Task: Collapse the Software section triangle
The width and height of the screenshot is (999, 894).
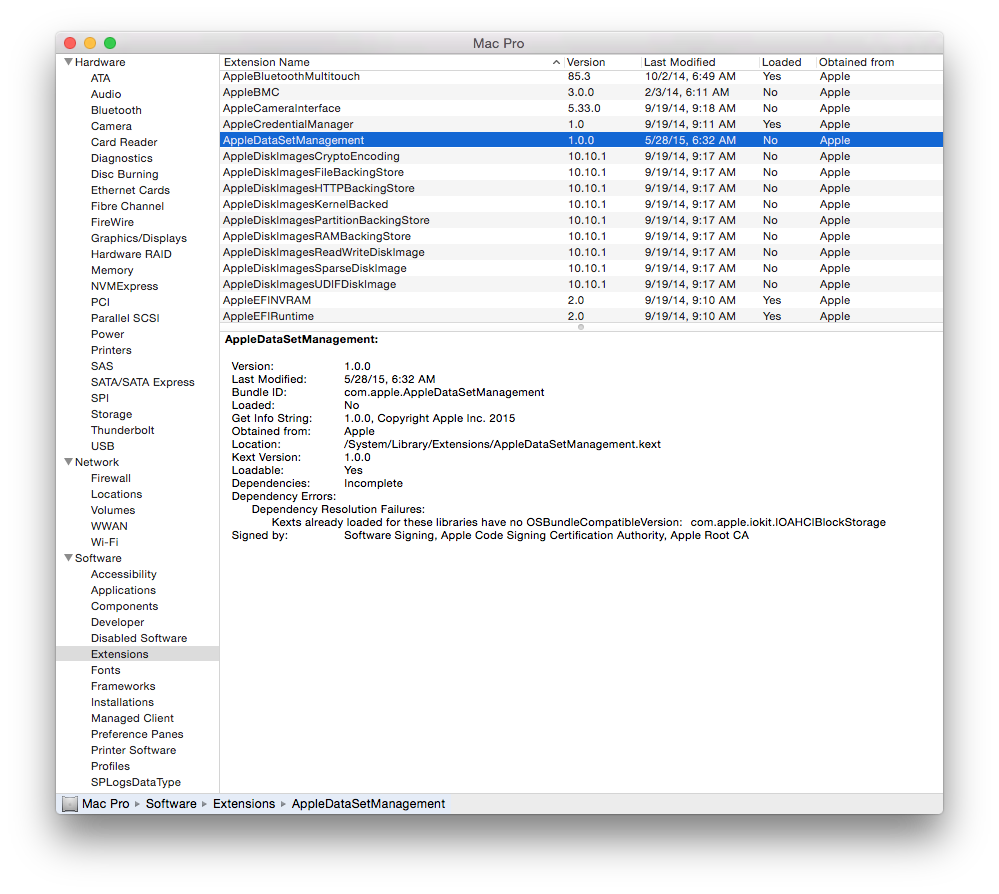Action: coord(68,558)
